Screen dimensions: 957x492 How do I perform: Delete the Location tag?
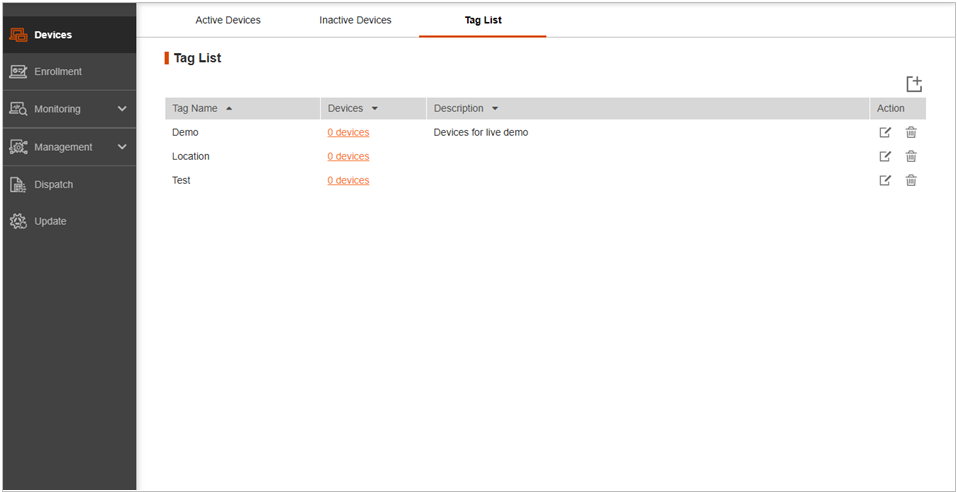[x=911, y=156]
